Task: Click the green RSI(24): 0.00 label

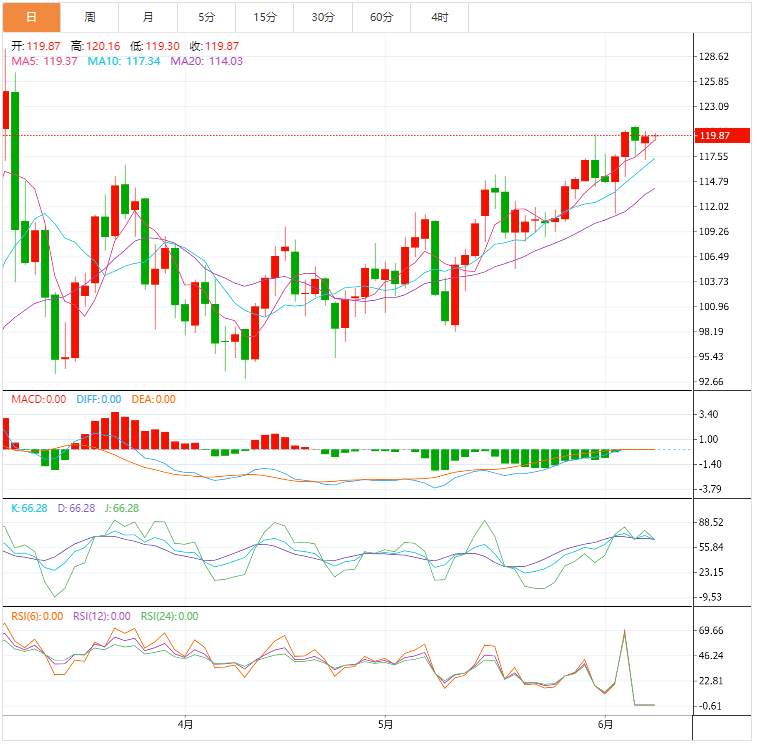Action: coord(169,616)
